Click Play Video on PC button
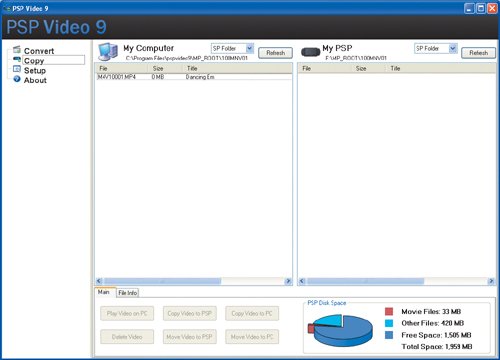This screenshot has width=500, height=360. tap(127, 313)
